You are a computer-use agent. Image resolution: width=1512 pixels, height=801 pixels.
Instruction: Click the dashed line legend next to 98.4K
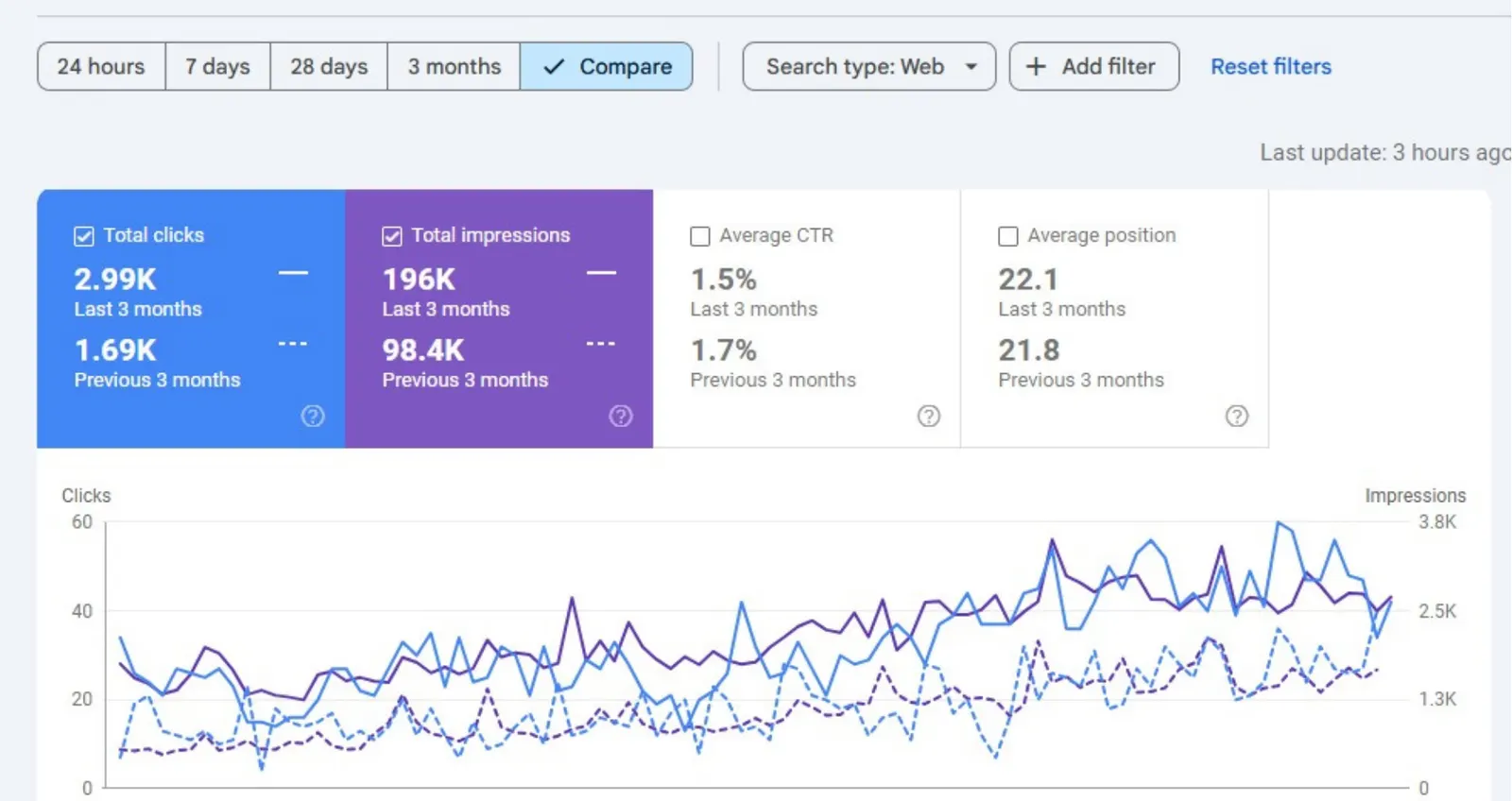coord(601,343)
